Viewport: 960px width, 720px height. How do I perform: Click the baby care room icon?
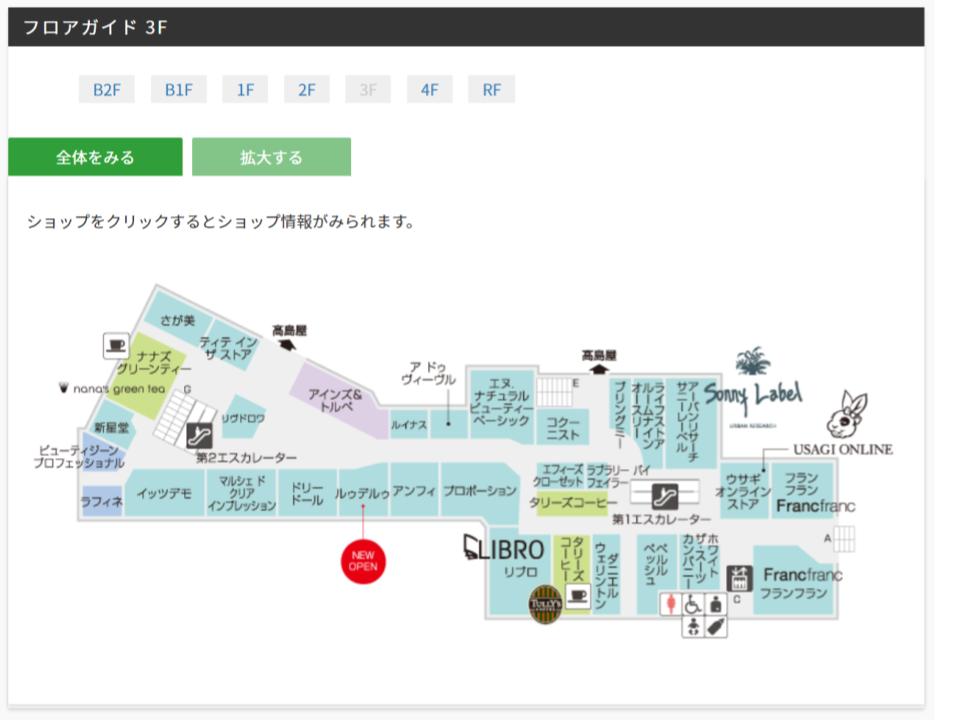(x=693, y=627)
